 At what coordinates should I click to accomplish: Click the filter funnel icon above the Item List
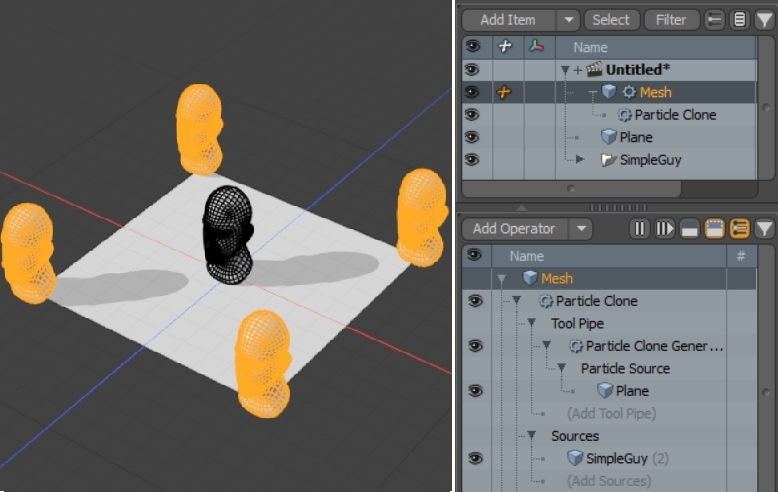(765, 20)
